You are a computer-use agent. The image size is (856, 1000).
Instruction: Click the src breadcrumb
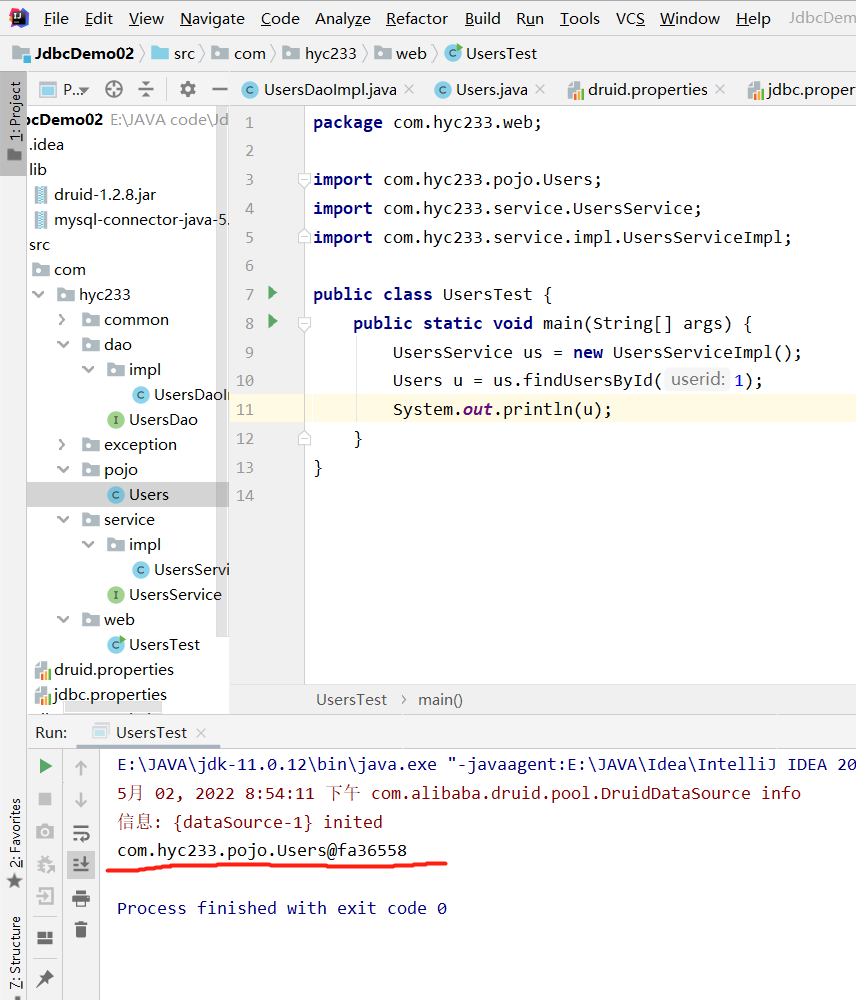[x=173, y=54]
